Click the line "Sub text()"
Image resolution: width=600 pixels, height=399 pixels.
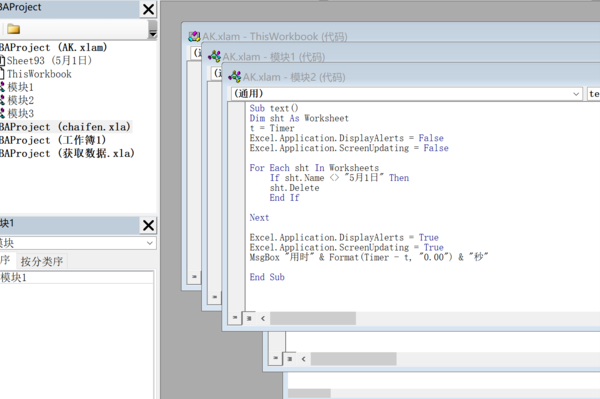click(274, 108)
